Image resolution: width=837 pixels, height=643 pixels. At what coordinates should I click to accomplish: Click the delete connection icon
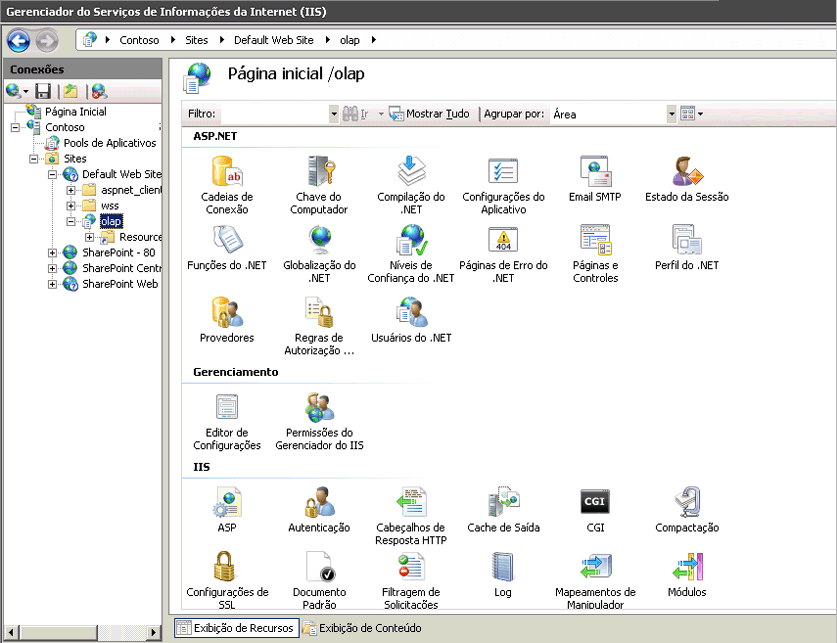(x=99, y=91)
